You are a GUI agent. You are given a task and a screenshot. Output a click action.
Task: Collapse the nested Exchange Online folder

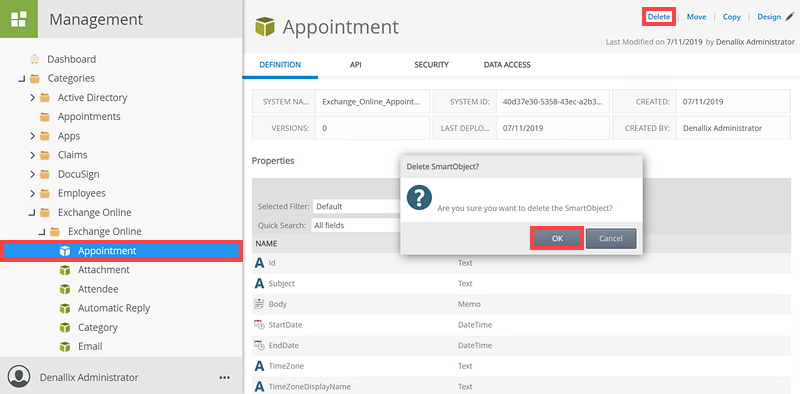click(42, 232)
